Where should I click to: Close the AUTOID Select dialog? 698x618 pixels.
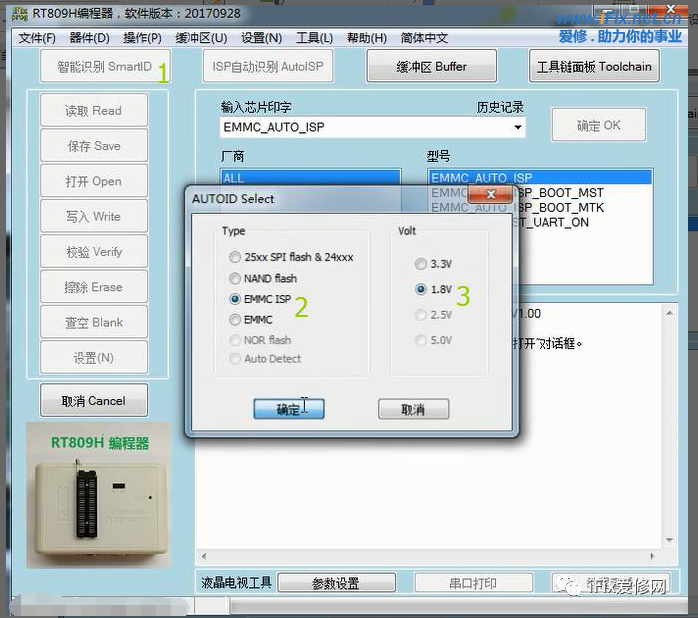click(491, 194)
